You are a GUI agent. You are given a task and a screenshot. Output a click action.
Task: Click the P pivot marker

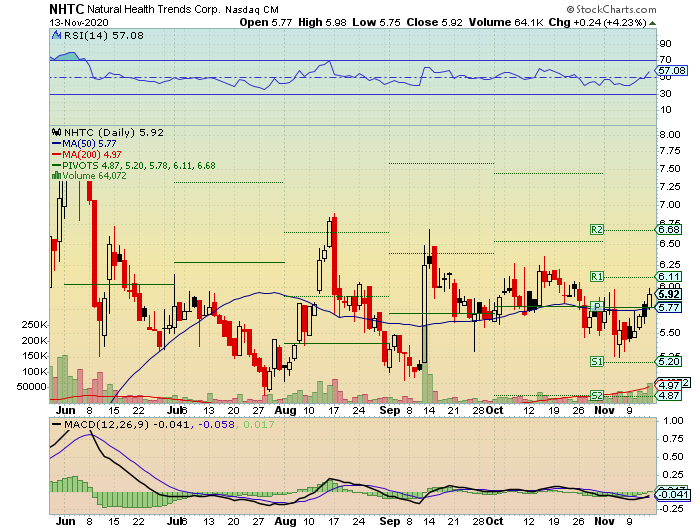click(596, 306)
